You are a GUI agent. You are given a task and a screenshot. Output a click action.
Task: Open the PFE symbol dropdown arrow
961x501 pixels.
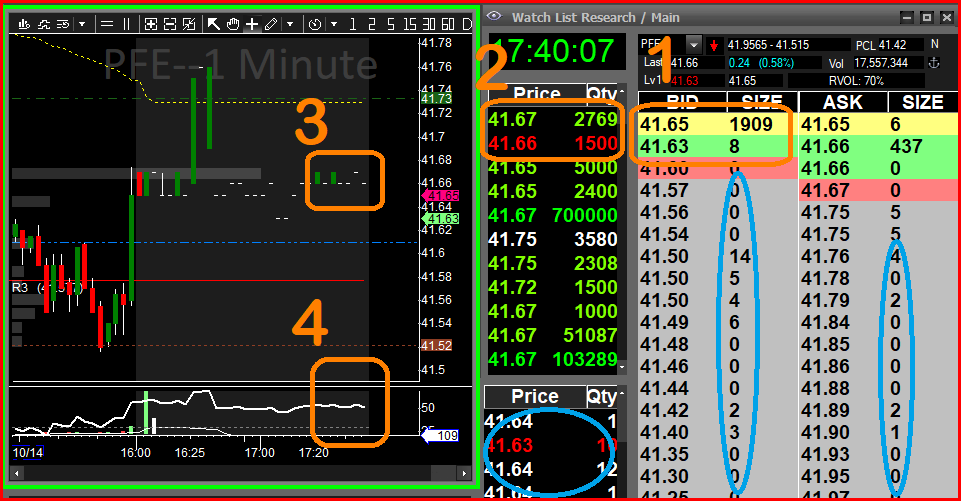click(693, 45)
